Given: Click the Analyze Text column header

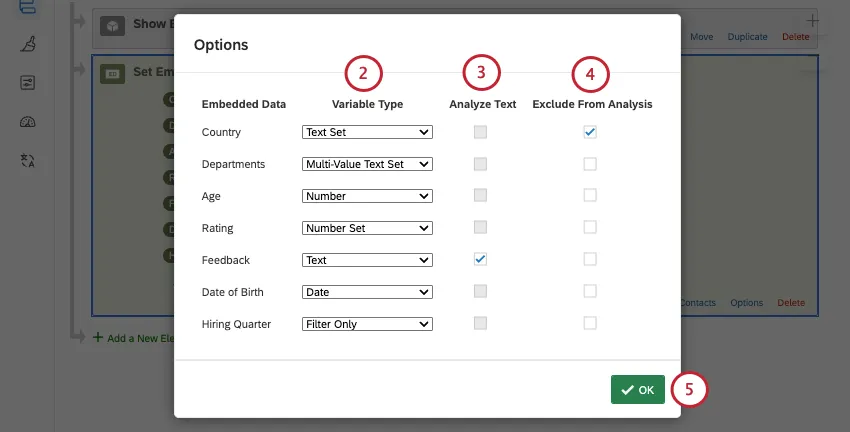Looking at the screenshot, I should click(x=482, y=104).
